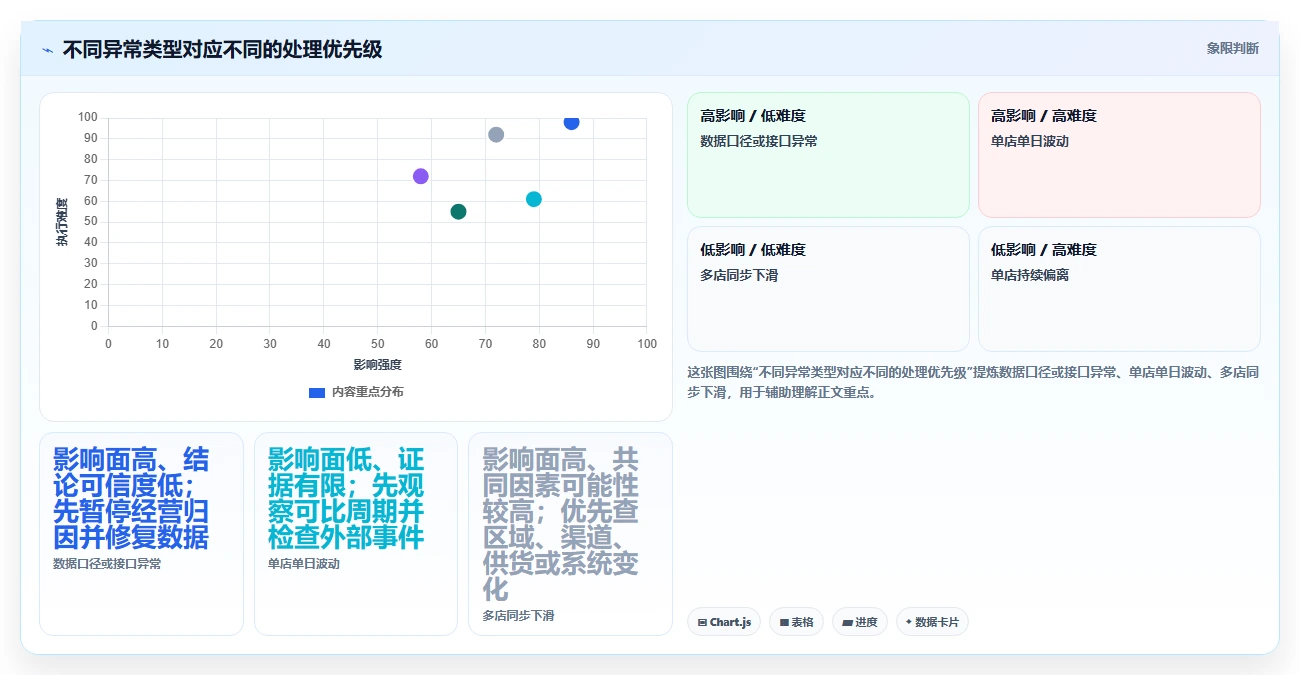Click the blue headline starting 影响面高、结论可信度低
The width and height of the screenshot is (1300, 675).
point(131,498)
